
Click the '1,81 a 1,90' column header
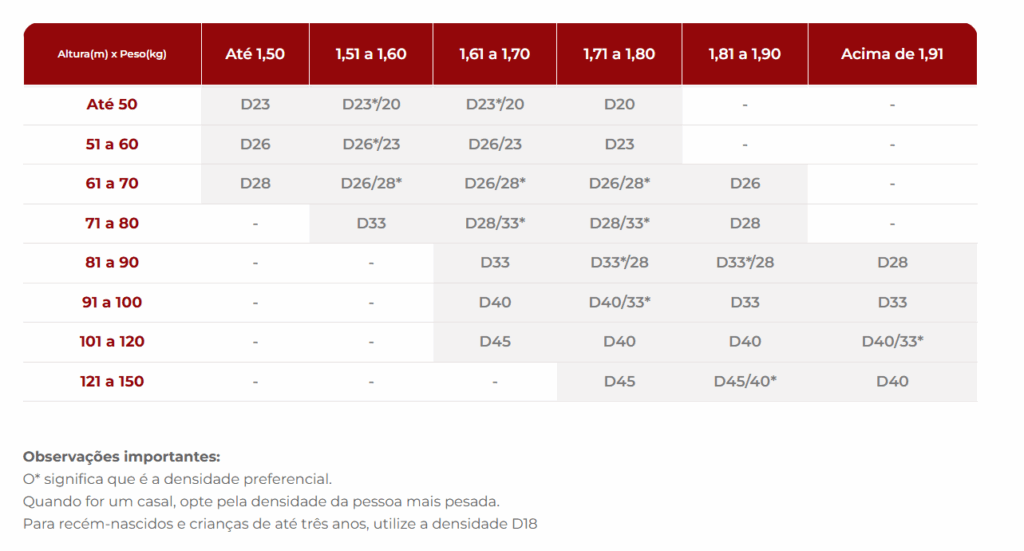[x=745, y=54]
